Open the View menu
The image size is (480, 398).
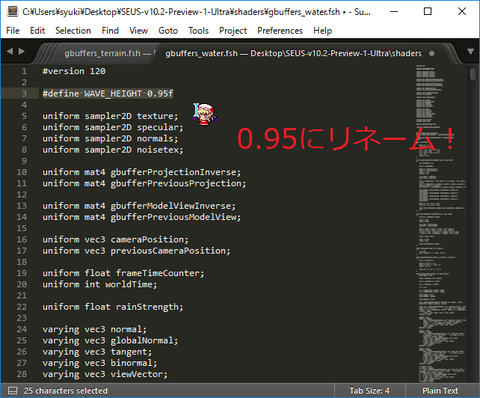click(x=138, y=31)
